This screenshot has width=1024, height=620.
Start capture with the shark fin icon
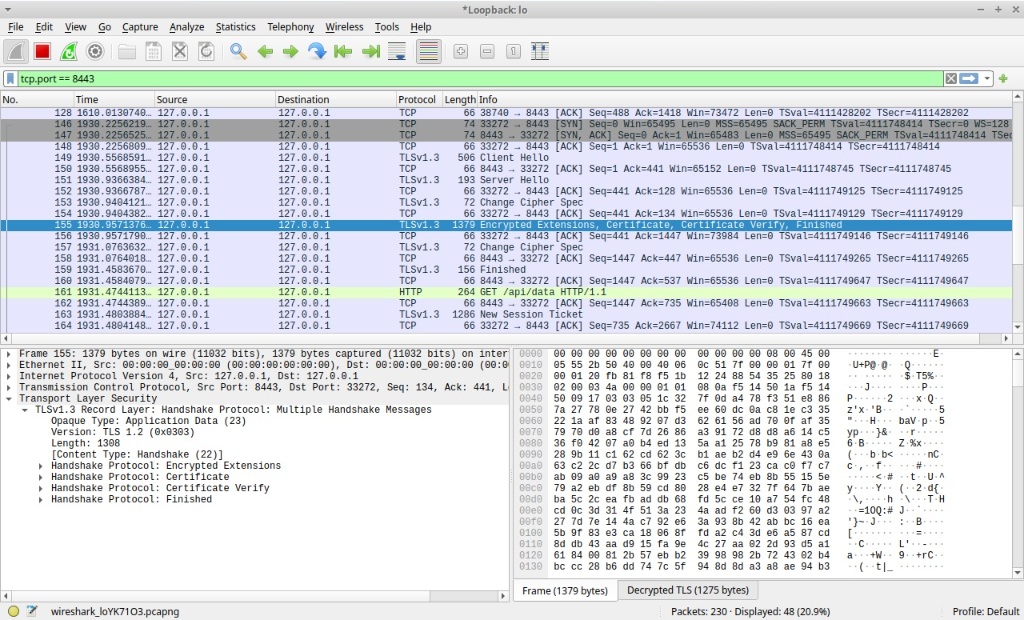(16, 52)
